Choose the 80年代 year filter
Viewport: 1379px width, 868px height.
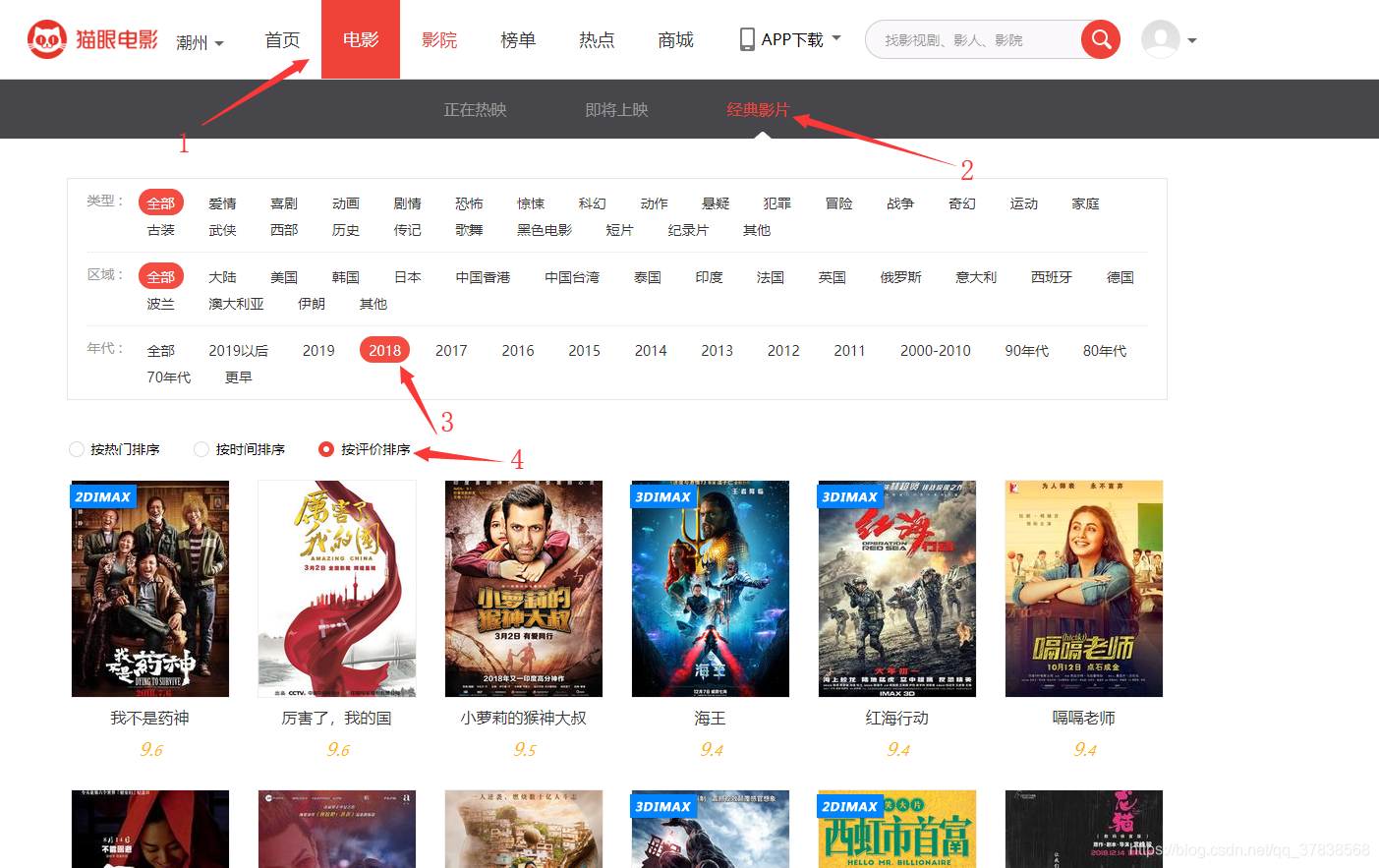point(1105,350)
